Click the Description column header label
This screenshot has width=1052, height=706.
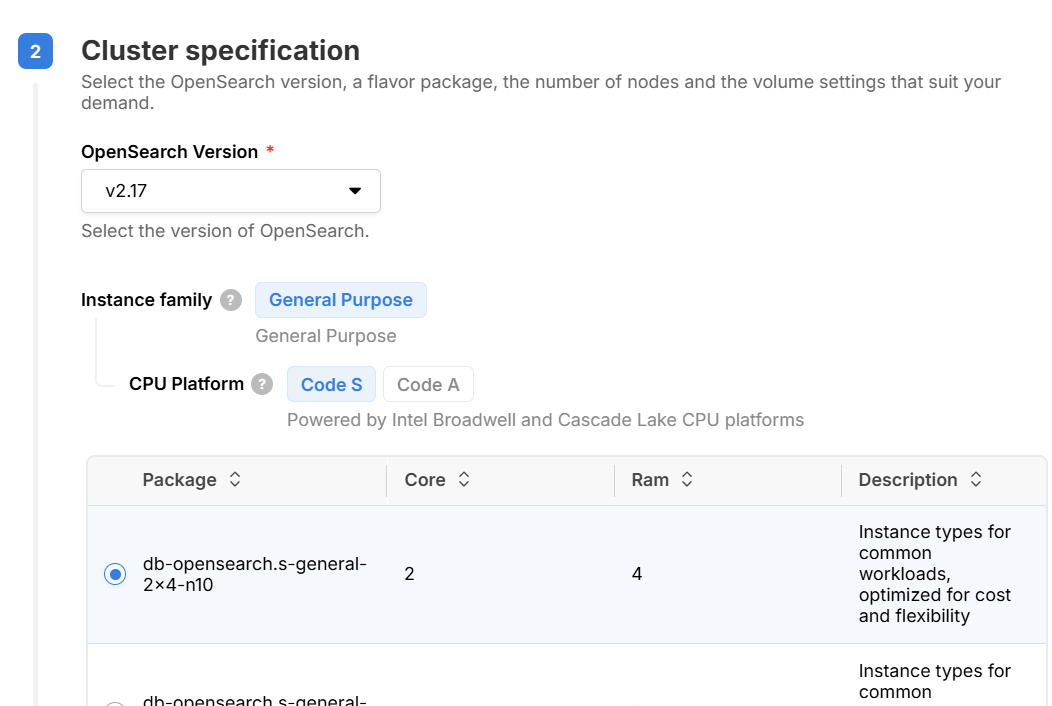[x=907, y=480]
